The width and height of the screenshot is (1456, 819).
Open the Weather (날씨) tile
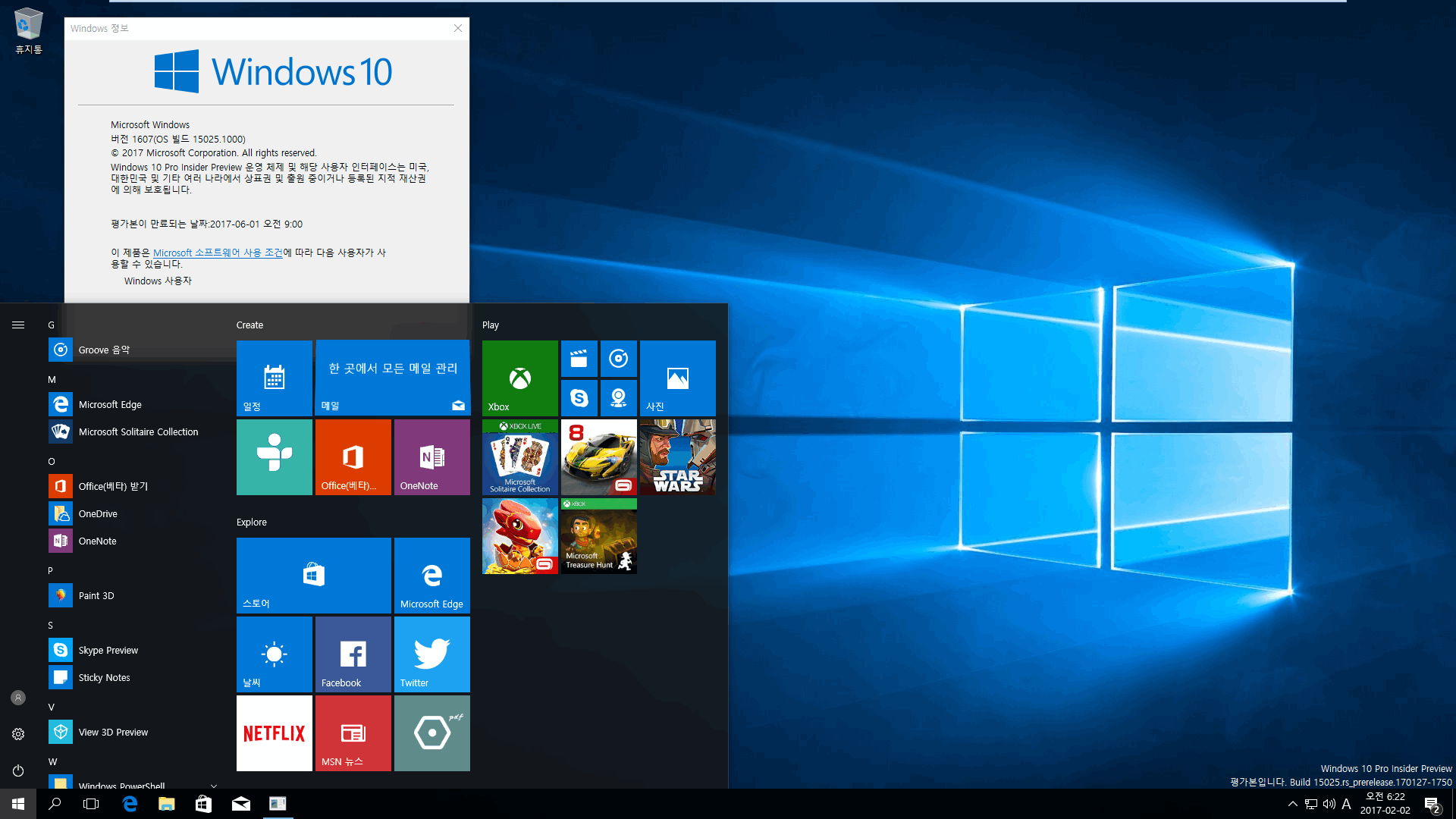[x=275, y=654]
